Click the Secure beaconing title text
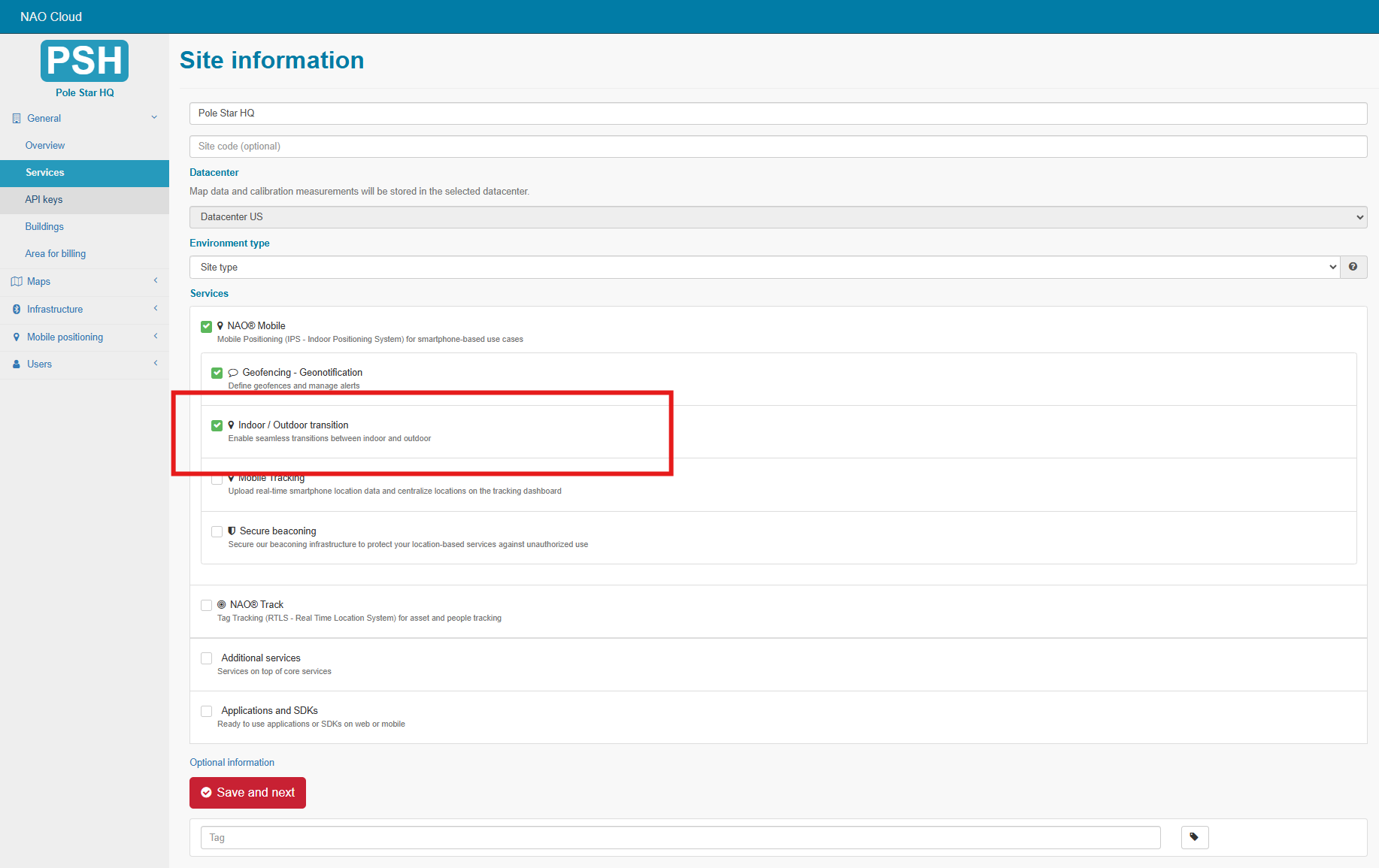Screen dimensions: 1379x868 click(x=278, y=531)
